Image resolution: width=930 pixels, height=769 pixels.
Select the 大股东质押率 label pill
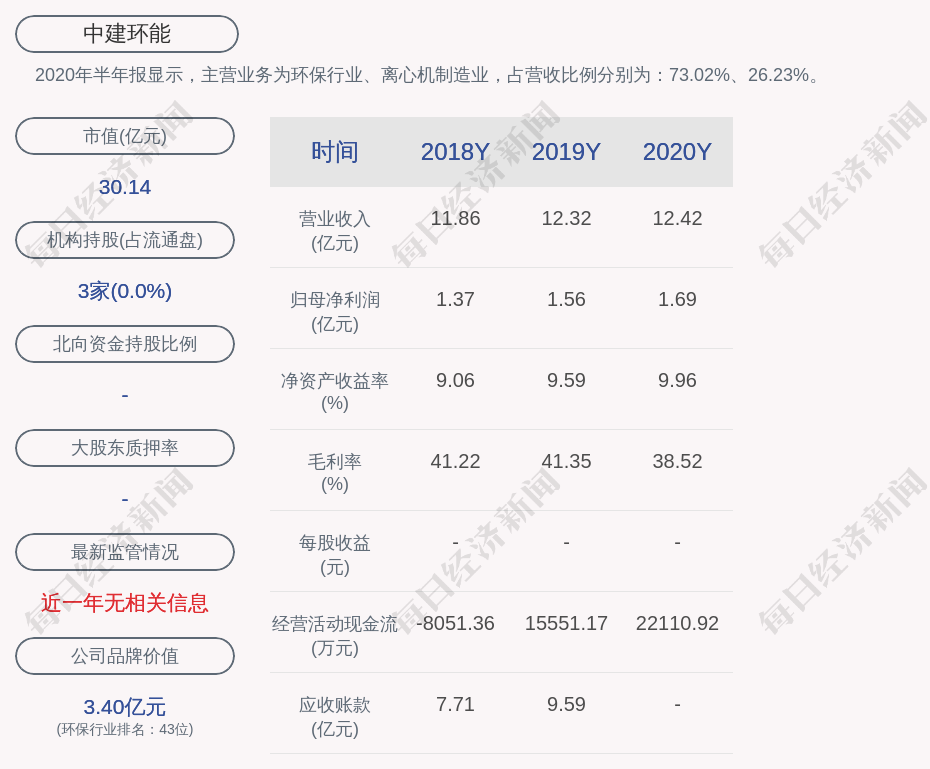click(125, 448)
